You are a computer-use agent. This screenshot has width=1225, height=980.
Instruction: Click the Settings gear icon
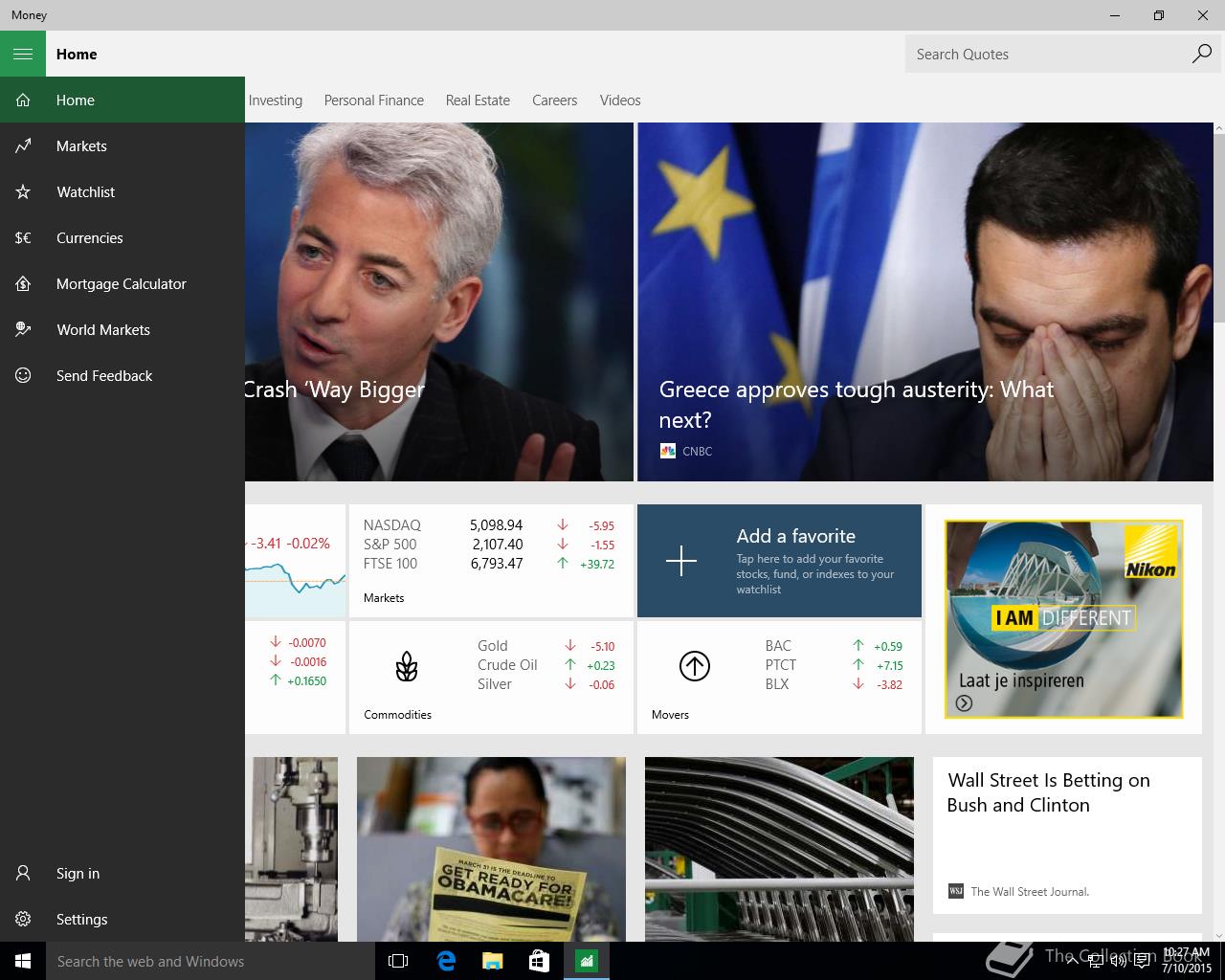point(23,919)
